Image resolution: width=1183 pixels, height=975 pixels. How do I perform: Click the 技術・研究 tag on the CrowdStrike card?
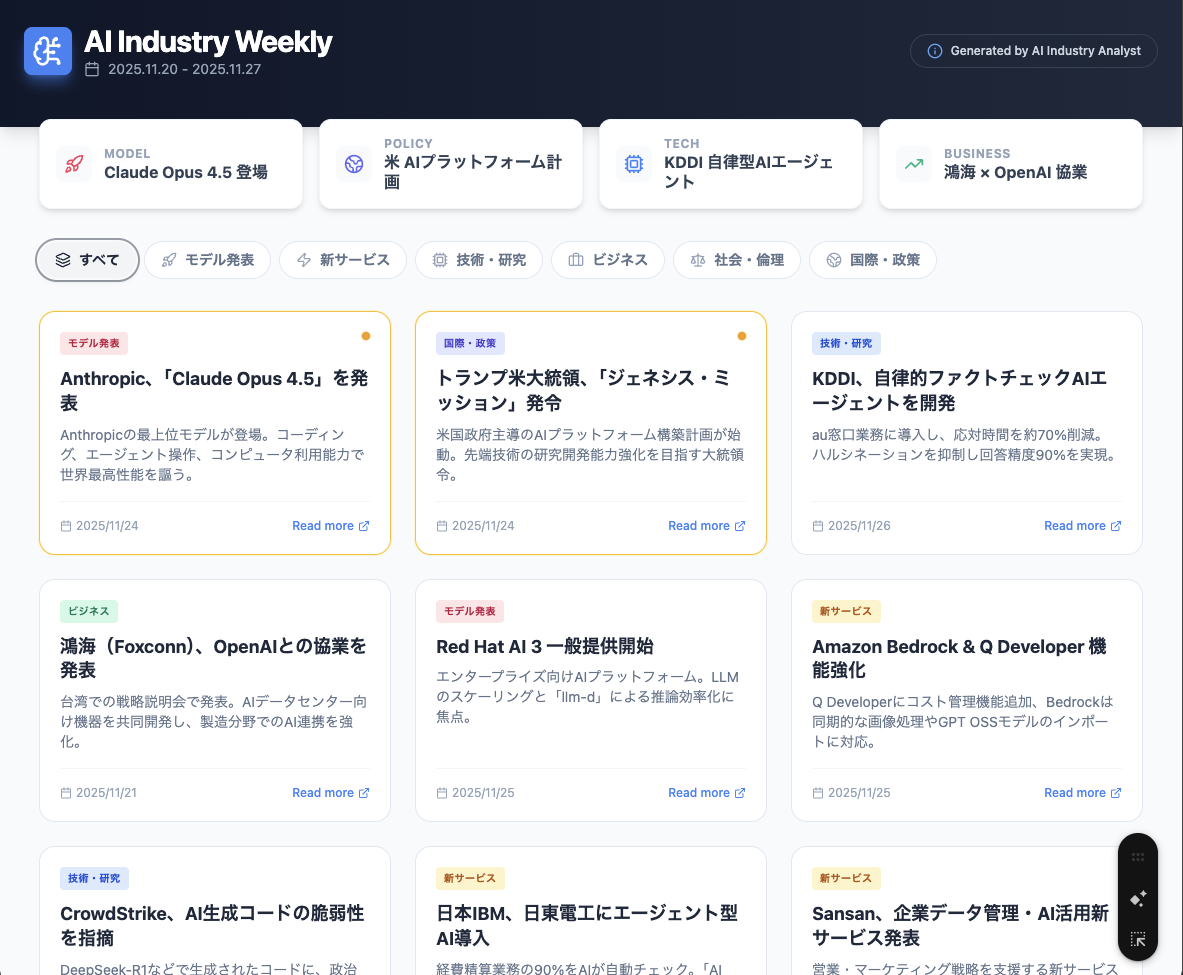(94, 878)
